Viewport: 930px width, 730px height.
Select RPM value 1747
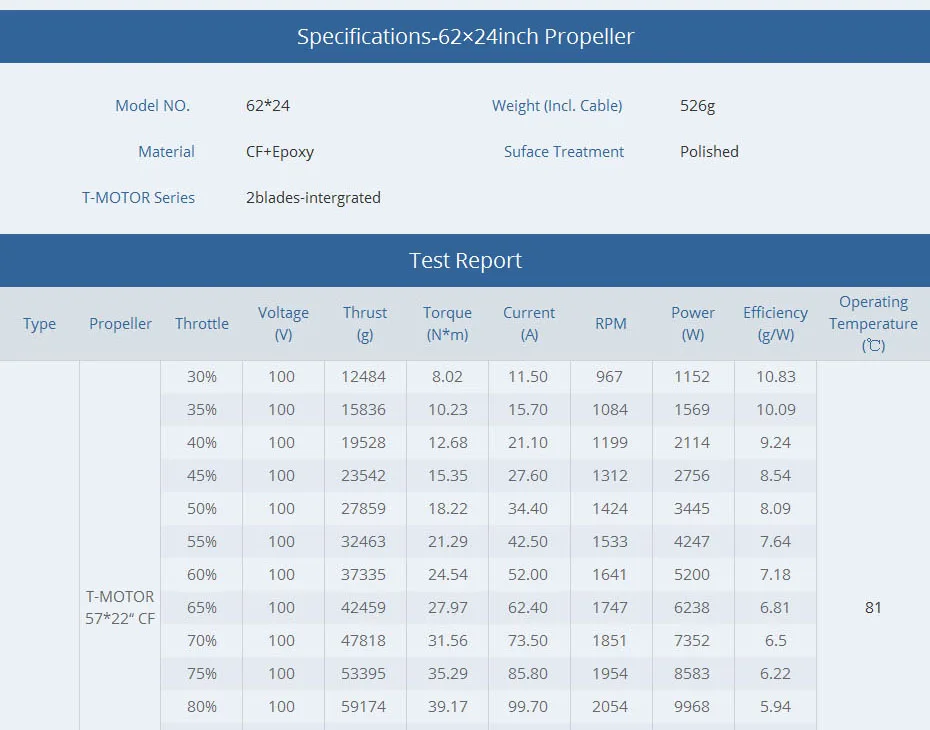click(610, 608)
